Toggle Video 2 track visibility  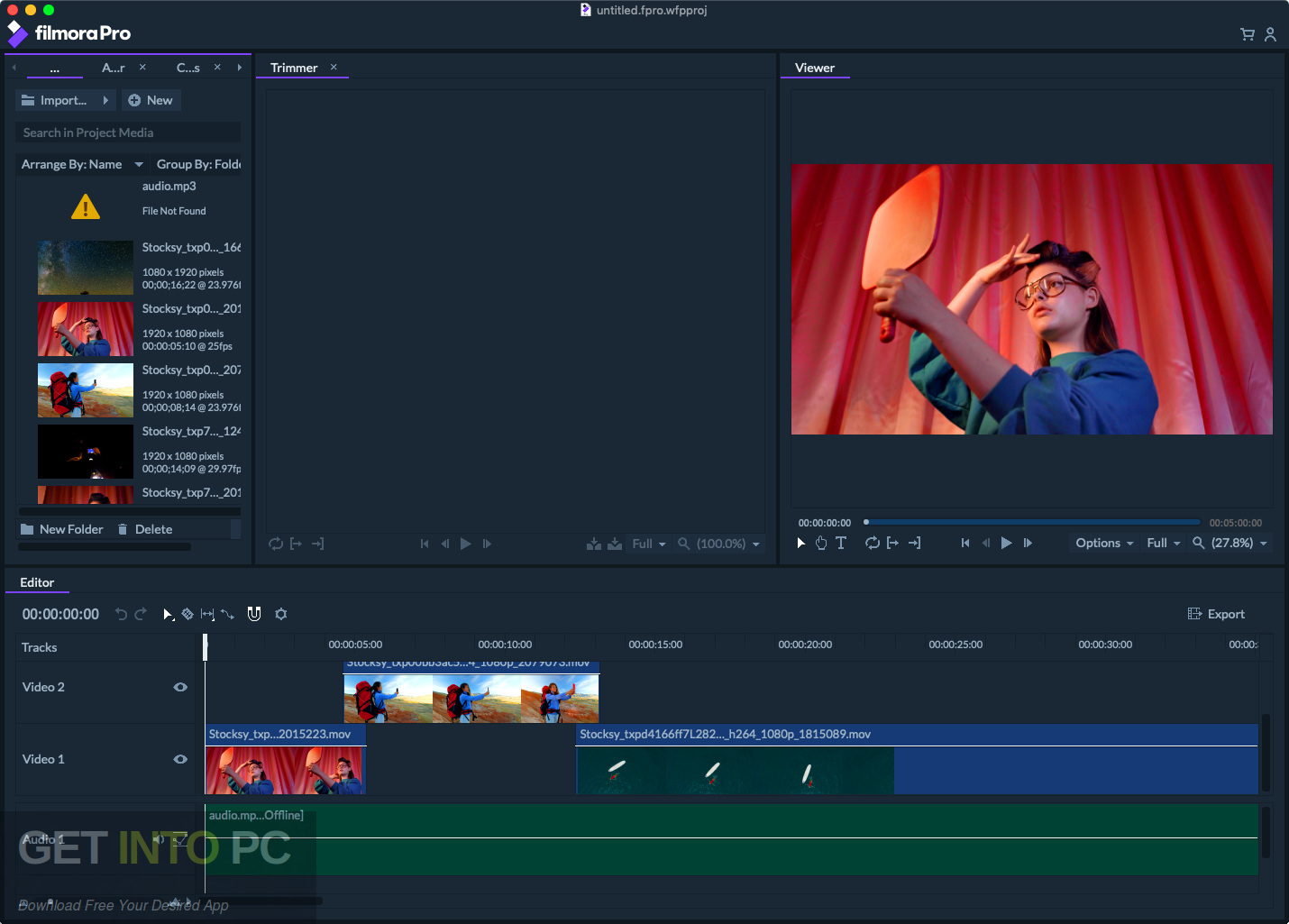(x=180, y=687)
